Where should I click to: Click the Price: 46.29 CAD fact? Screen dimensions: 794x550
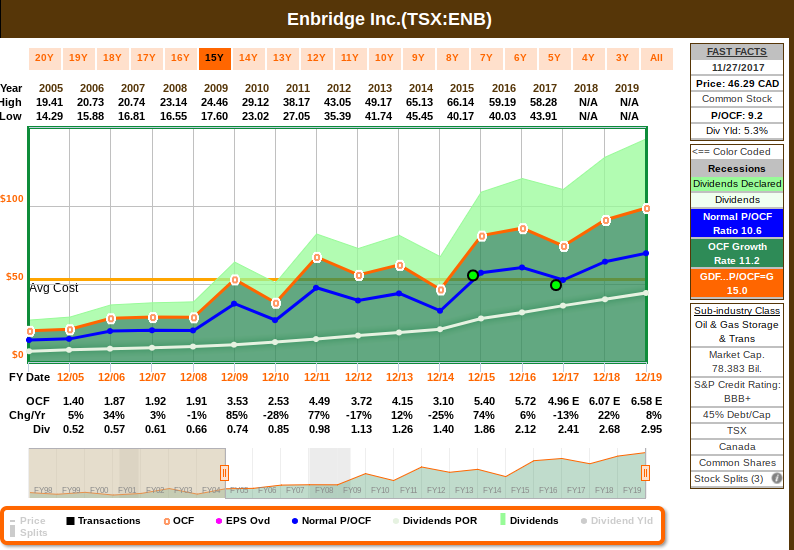[x=737, y=84]
